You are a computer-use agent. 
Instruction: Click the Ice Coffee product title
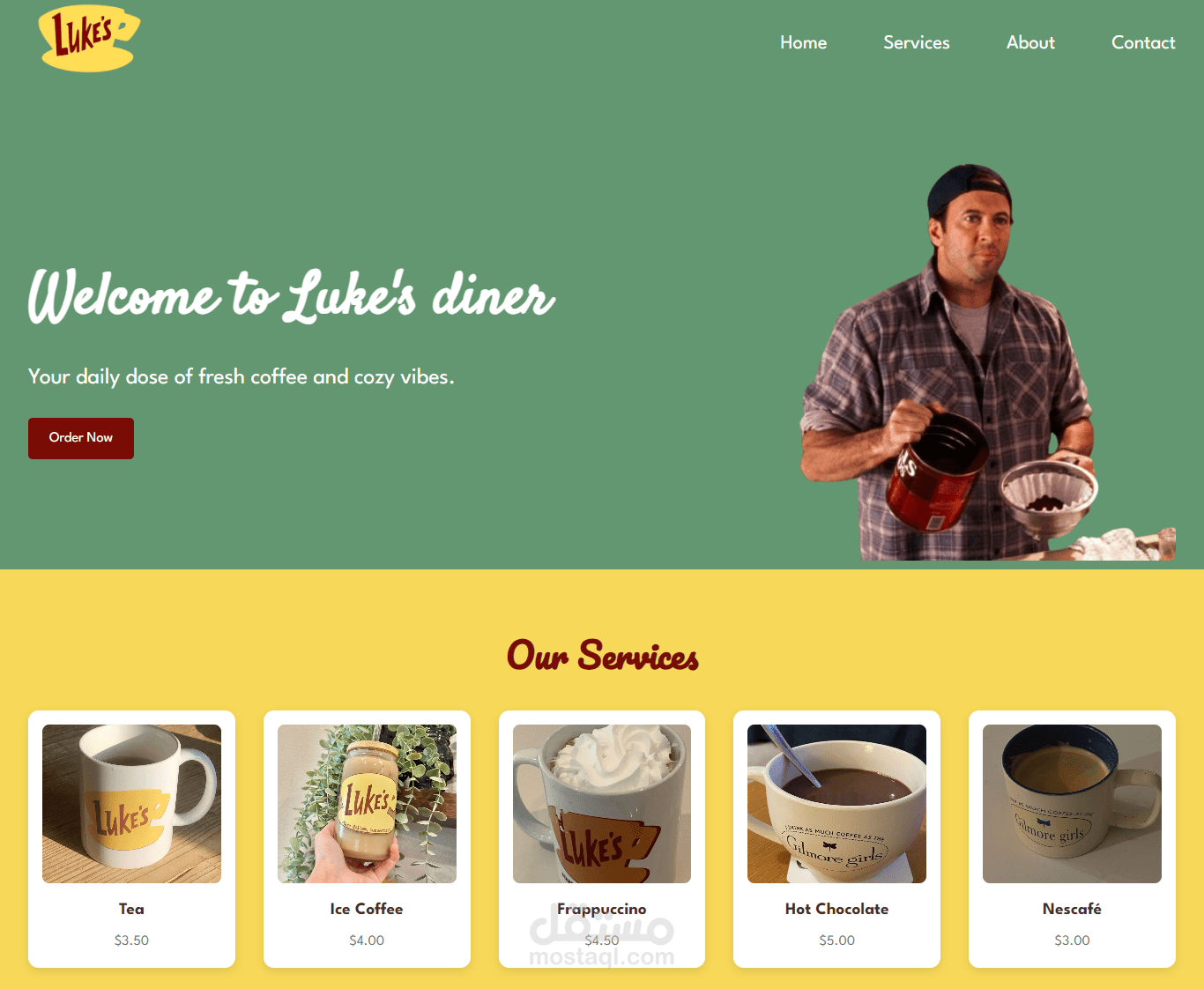coord(367,909)
